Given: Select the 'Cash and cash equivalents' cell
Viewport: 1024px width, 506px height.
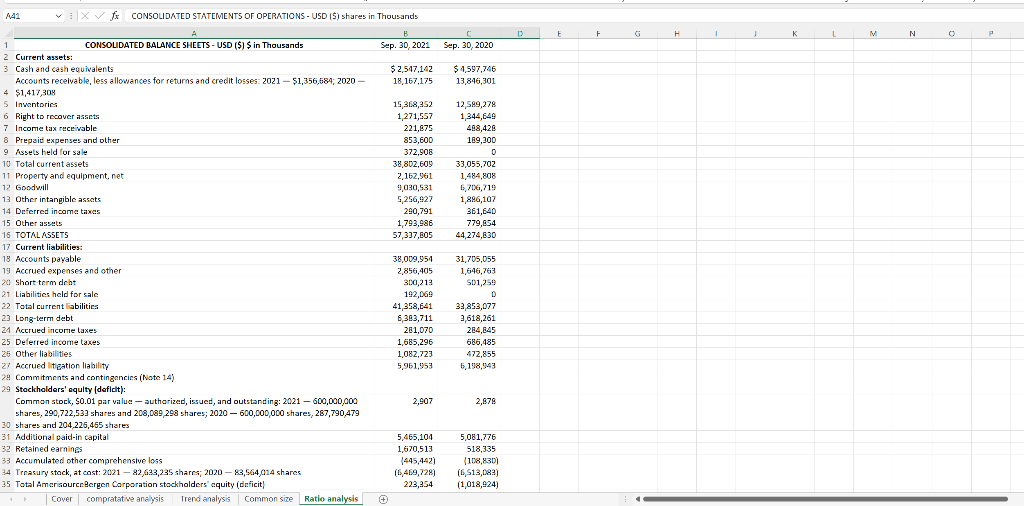Looking at the screenshot, I should (x=193, y=69).
